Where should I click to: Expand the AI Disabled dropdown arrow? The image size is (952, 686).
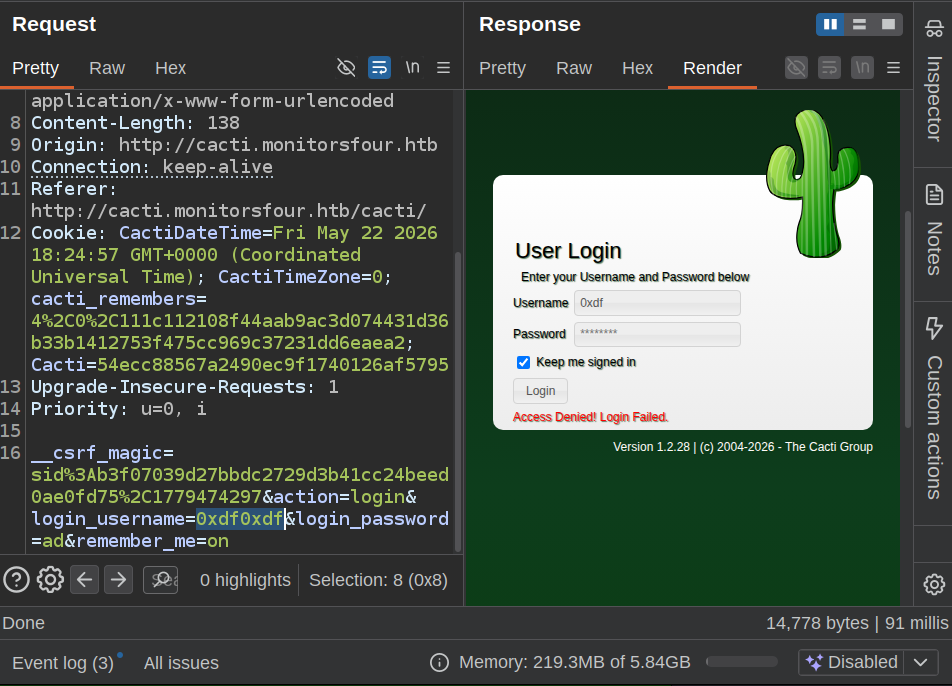(x=920, y=662)
